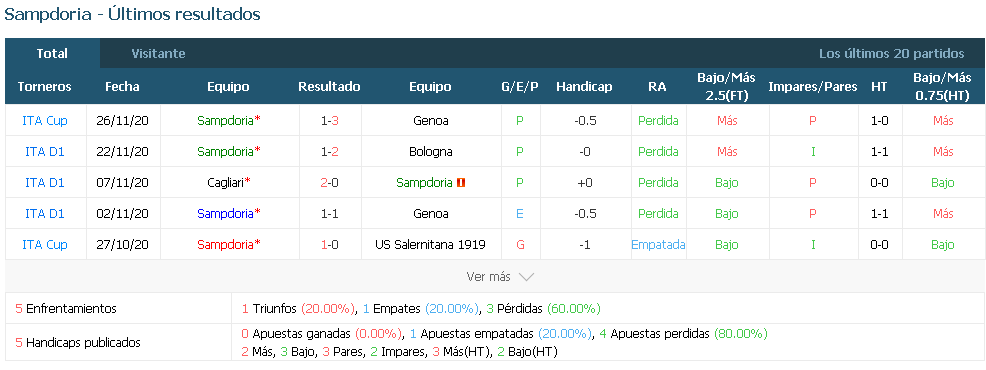
Task: Switch to the Visitante tab
Action: pyautogui.click(x=158, y=53)
